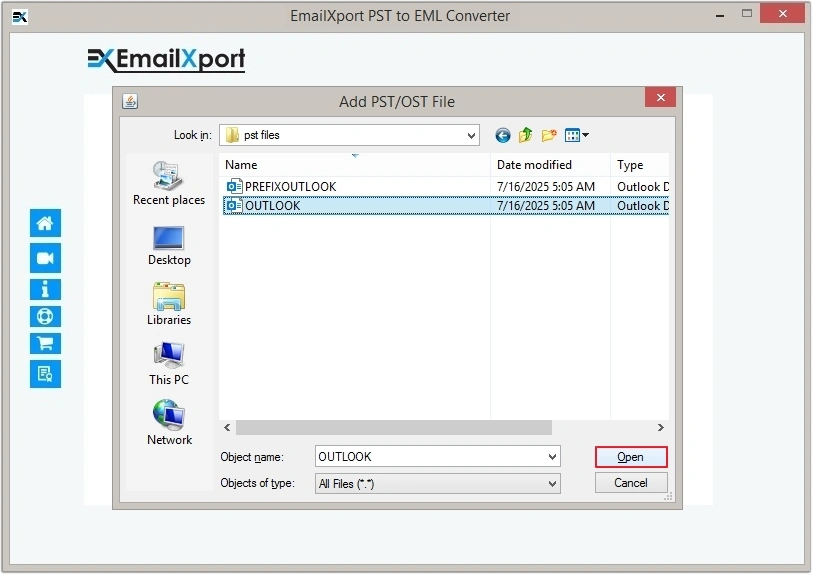The image size is (813, 575).
Task: Sort by Name column header
Action: (354, 165)
